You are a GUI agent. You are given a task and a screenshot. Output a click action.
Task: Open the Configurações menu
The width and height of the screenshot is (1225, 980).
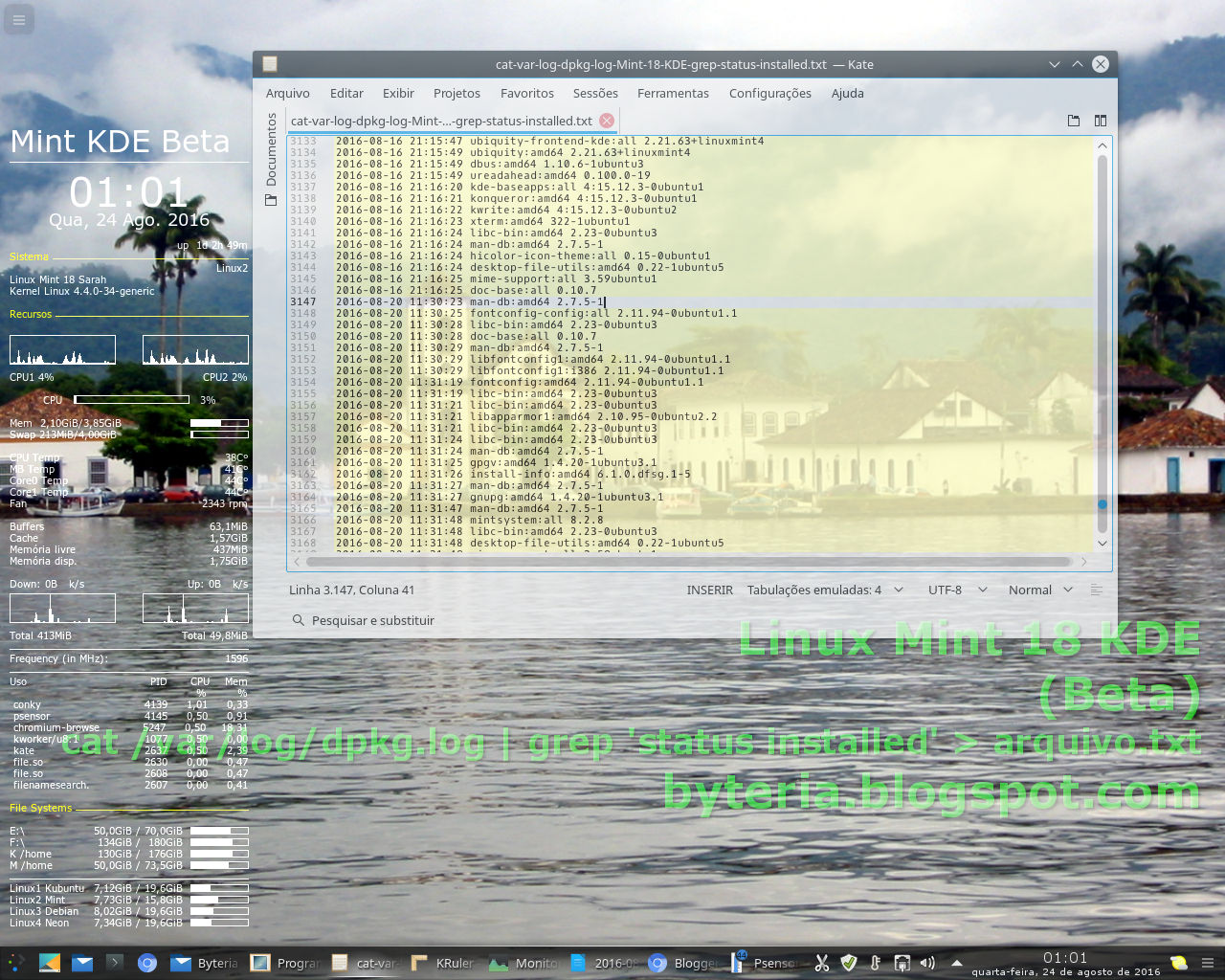click(770, 93)
